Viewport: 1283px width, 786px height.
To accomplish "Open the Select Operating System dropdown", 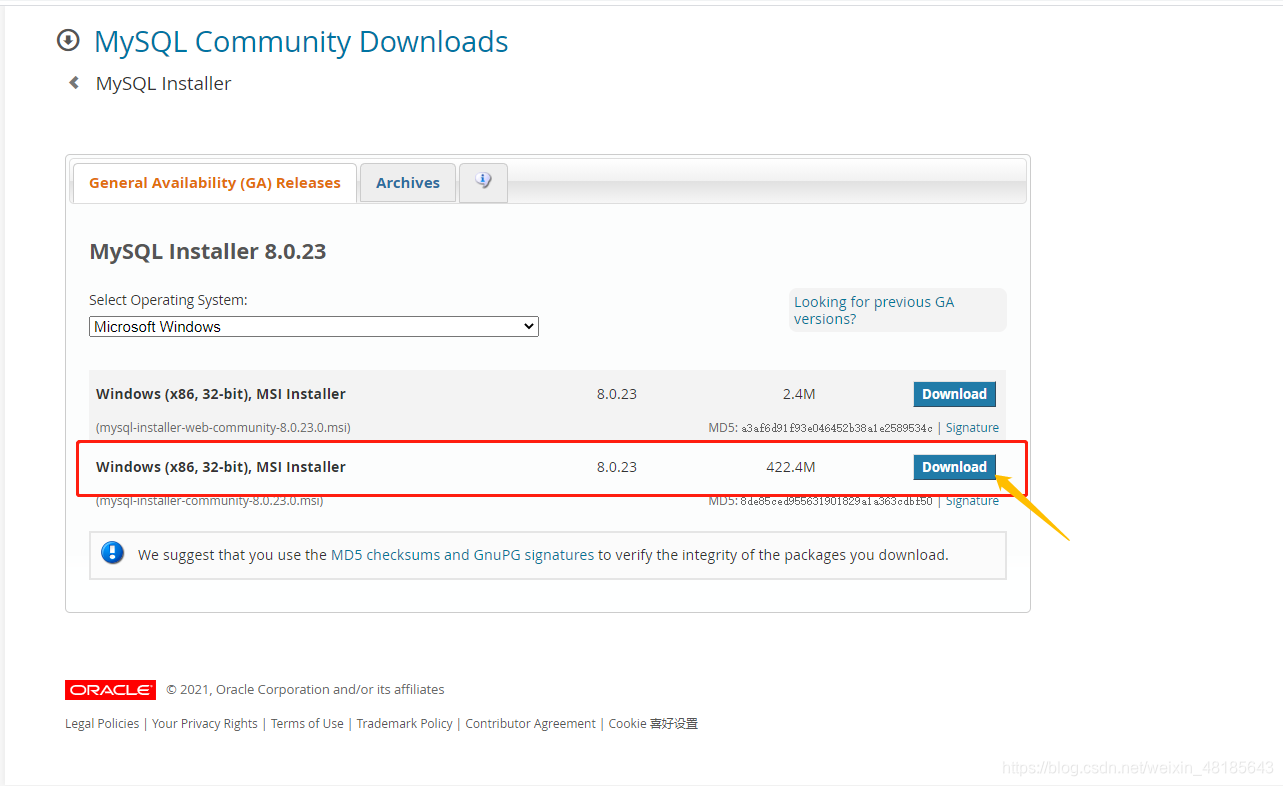I will [x=314, y=327].
